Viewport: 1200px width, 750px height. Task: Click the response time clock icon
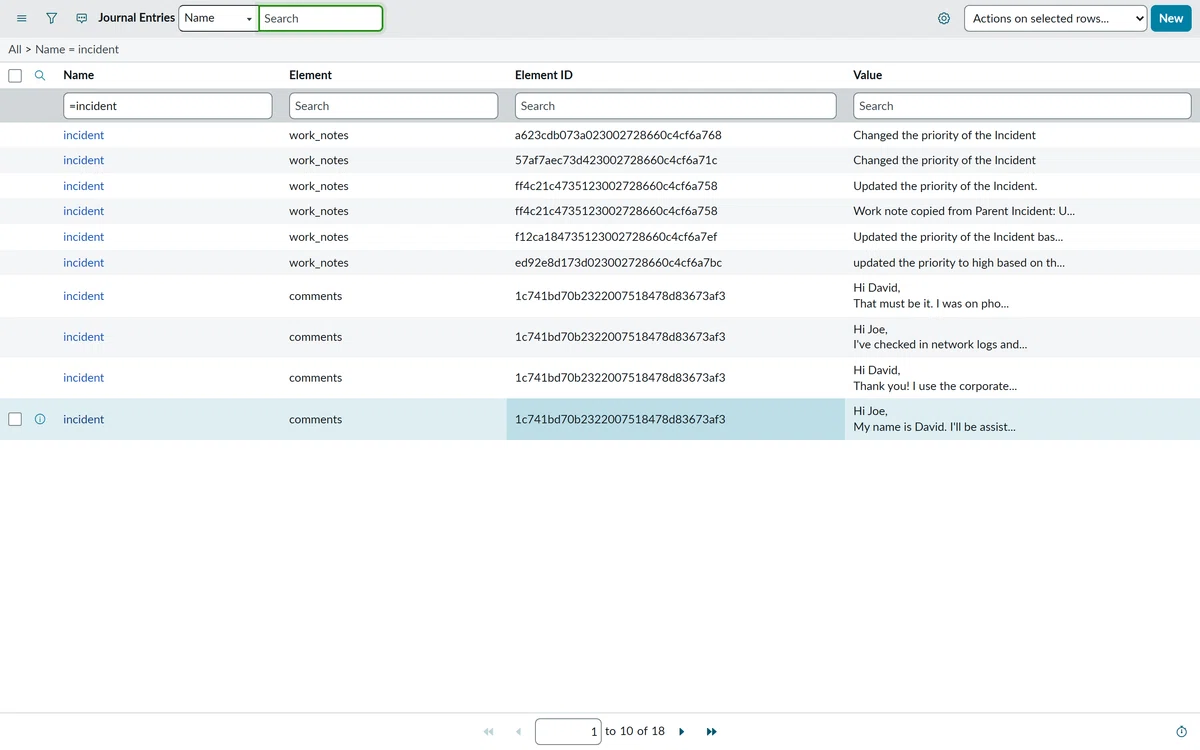pos(1182,732)
